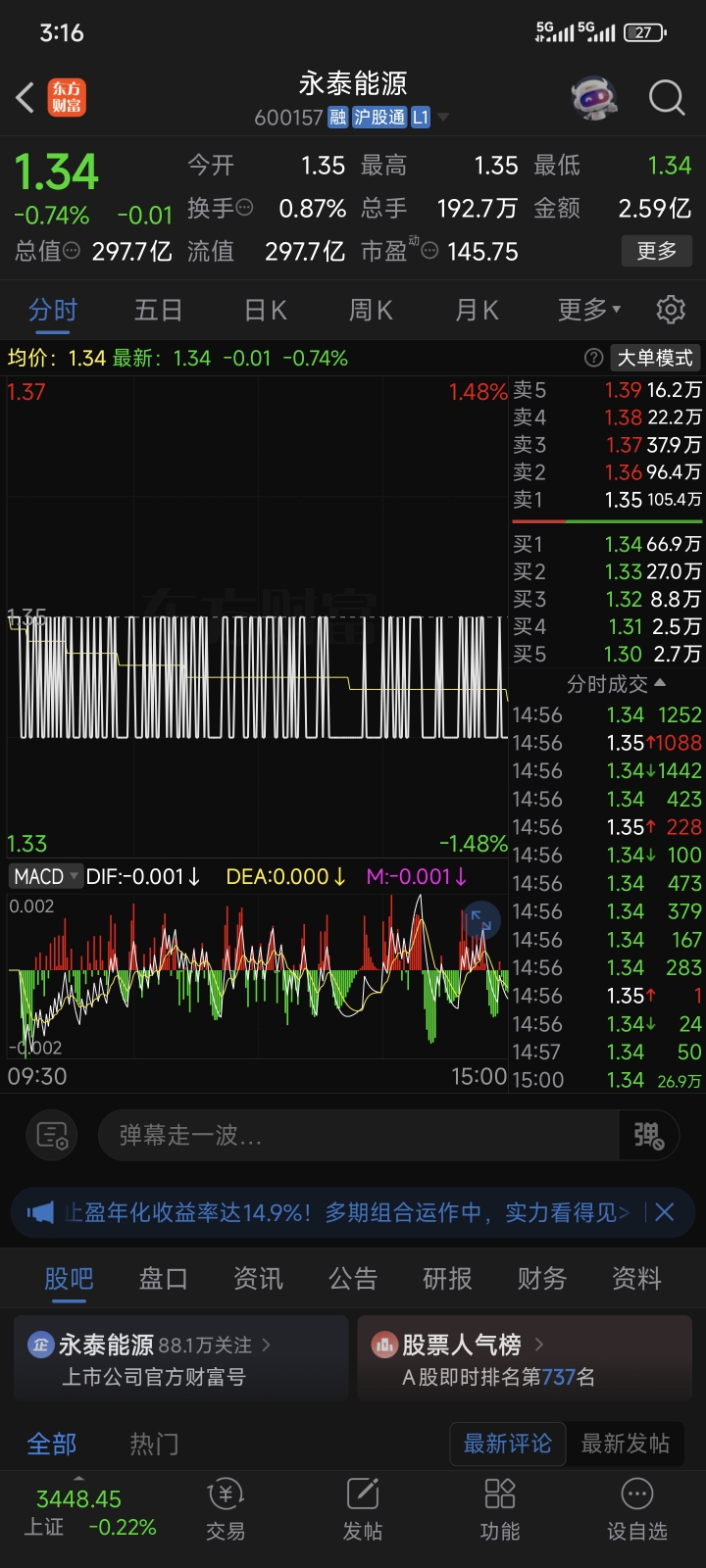This screenshot has height=1568, width=706.
Task: Tap the 14:56 trade row volume 1088
Action: pyautogui.click(x=607, y=743)
